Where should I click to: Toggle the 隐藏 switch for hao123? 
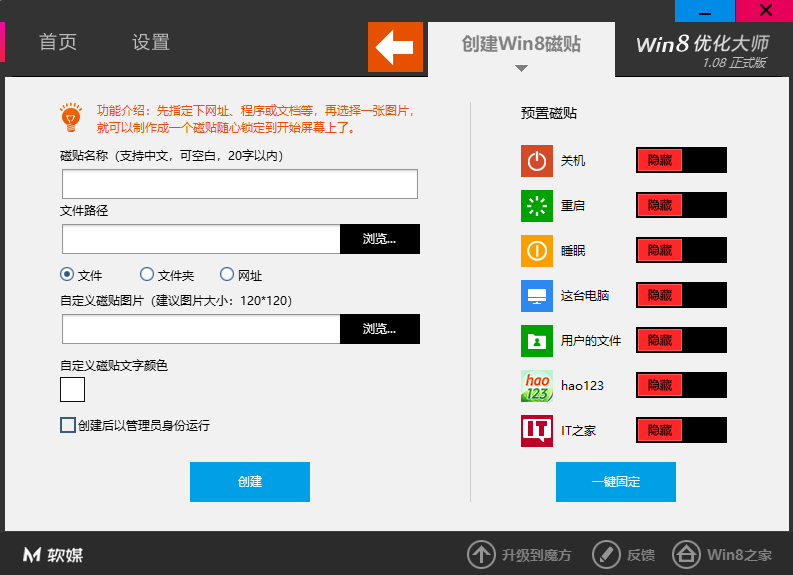click(681, 386)
